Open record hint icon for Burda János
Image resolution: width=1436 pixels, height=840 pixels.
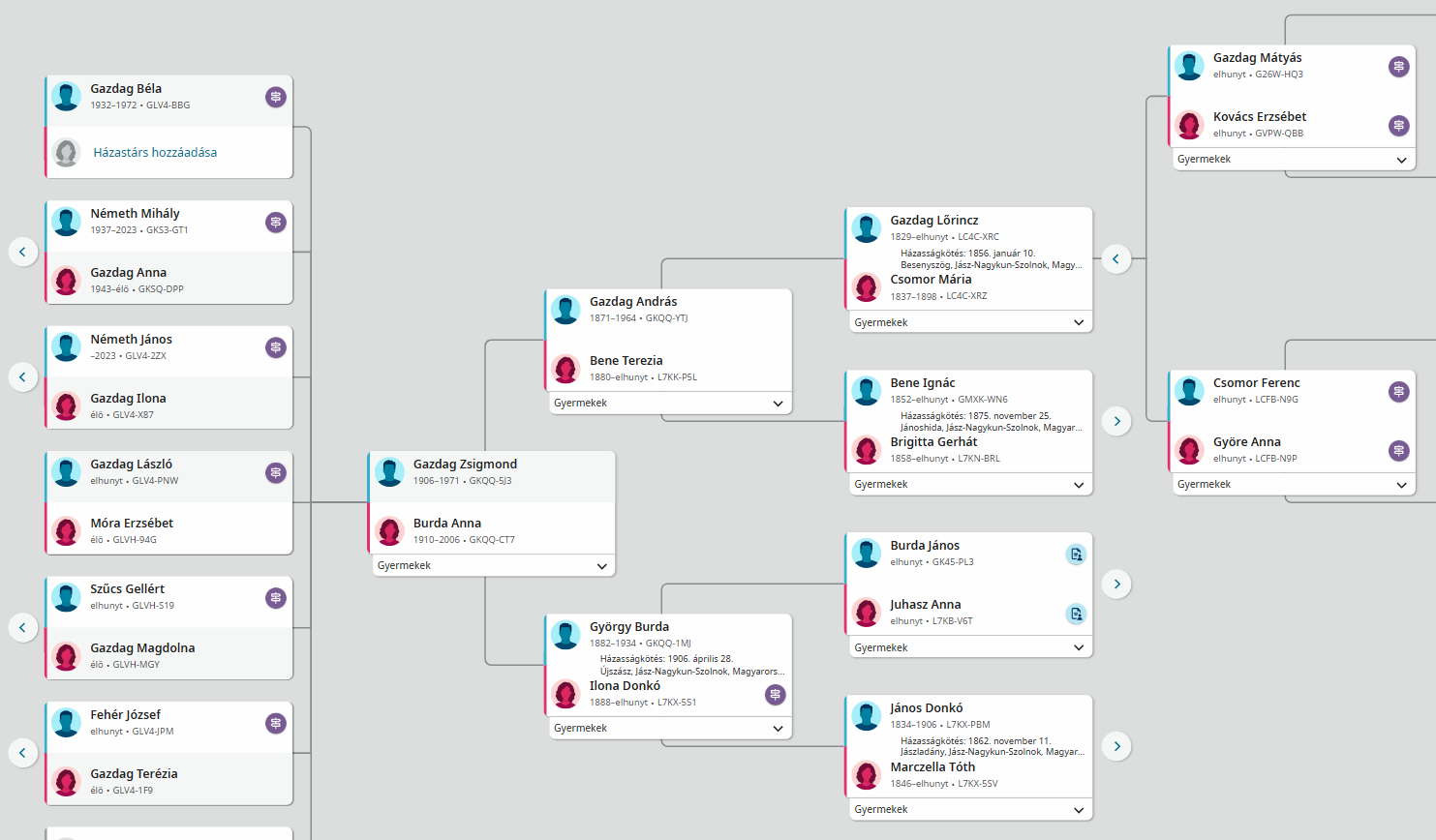[x=1076, y=555]
